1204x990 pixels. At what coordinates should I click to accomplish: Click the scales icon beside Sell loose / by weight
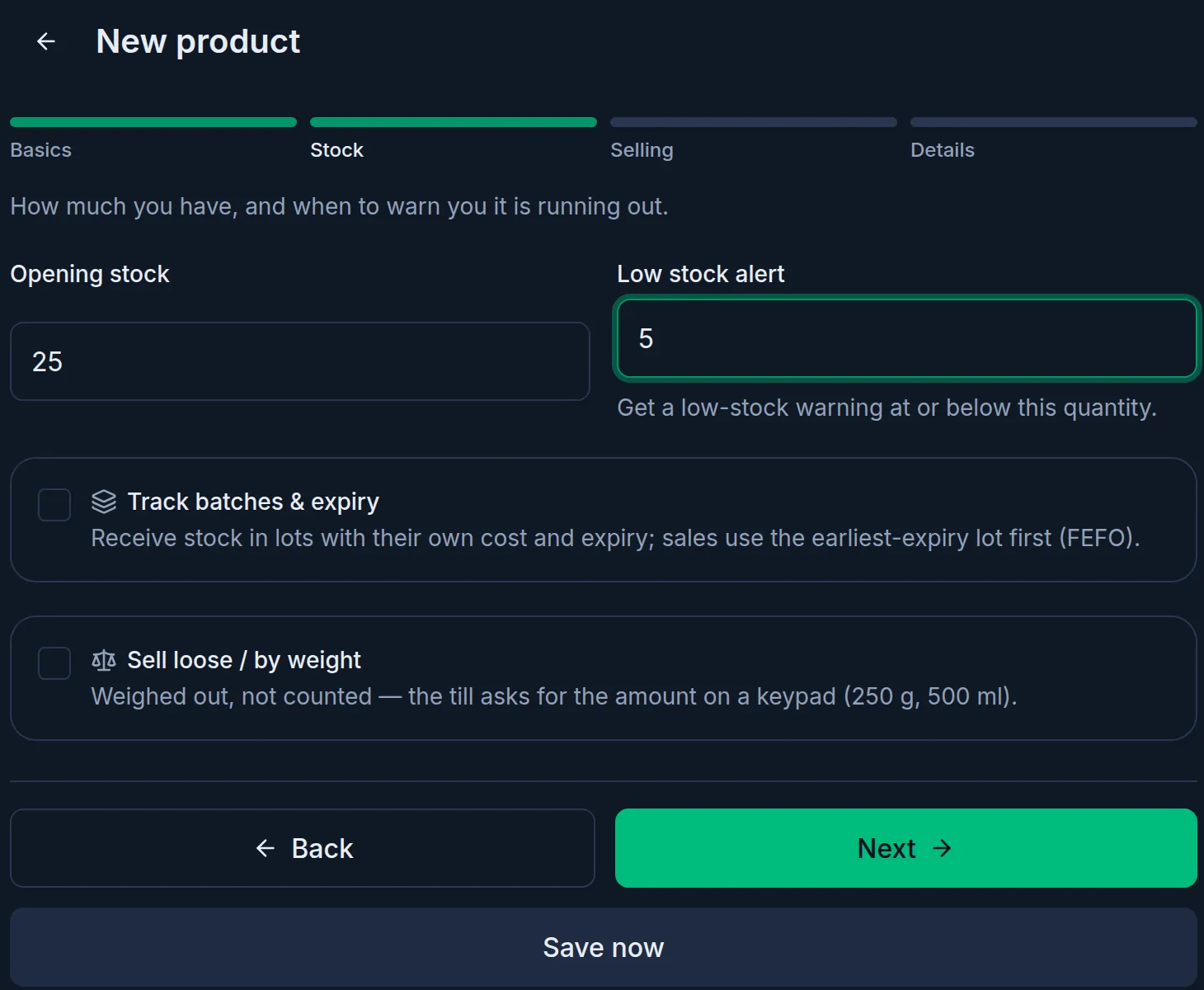(x=104, y=660)
